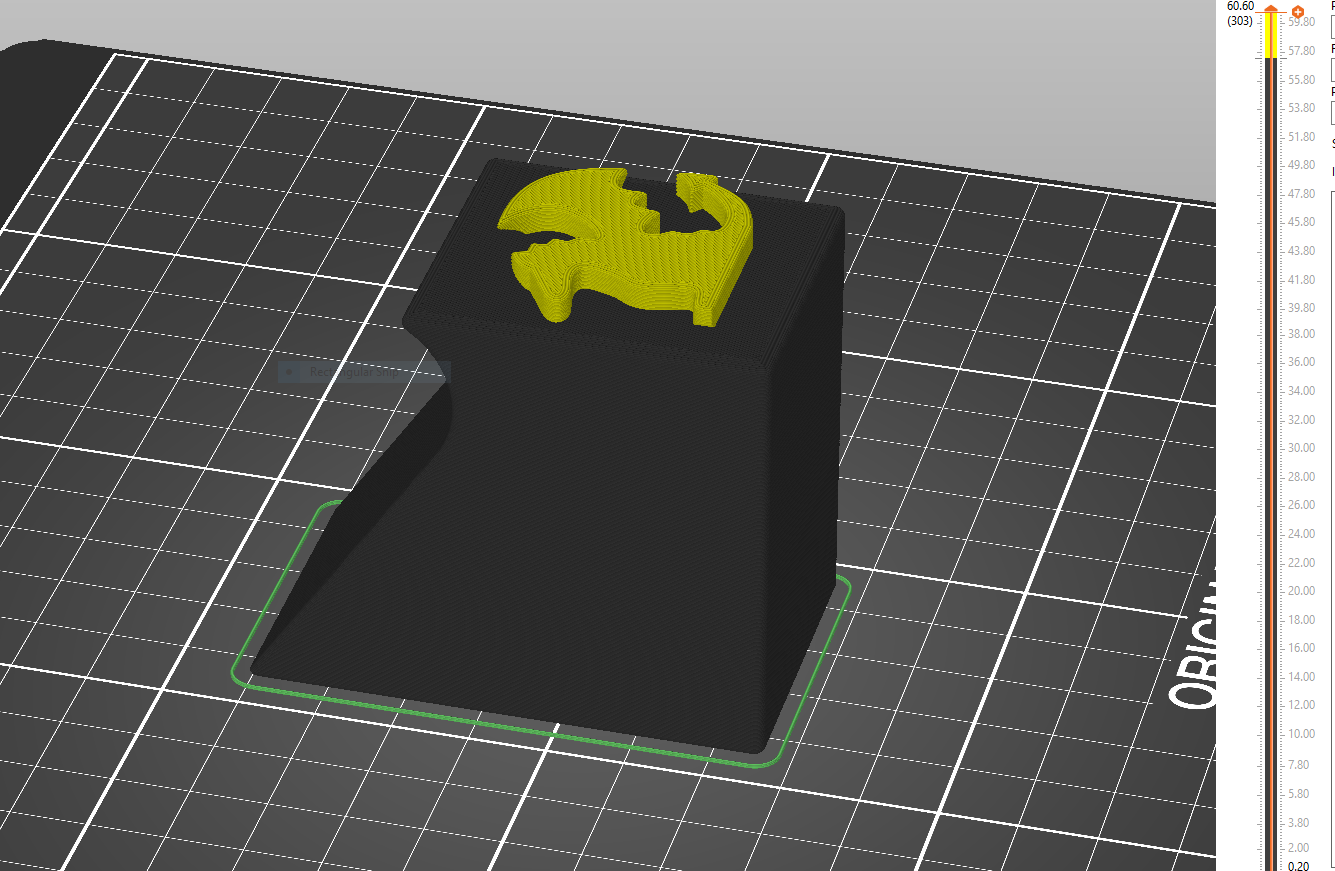Click the 20.00 tick label on the layer ruler
Screen dimensions: 1335x871
1302,591
